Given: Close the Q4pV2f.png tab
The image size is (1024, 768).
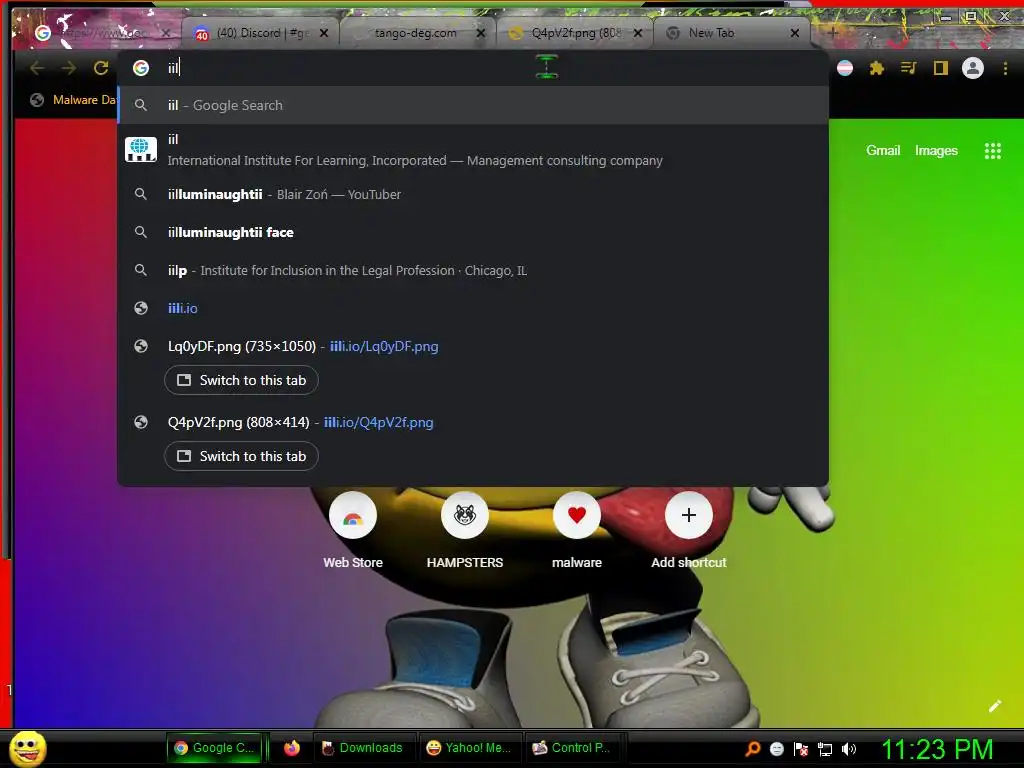Looking at the screenshot, I should (638, 33).
